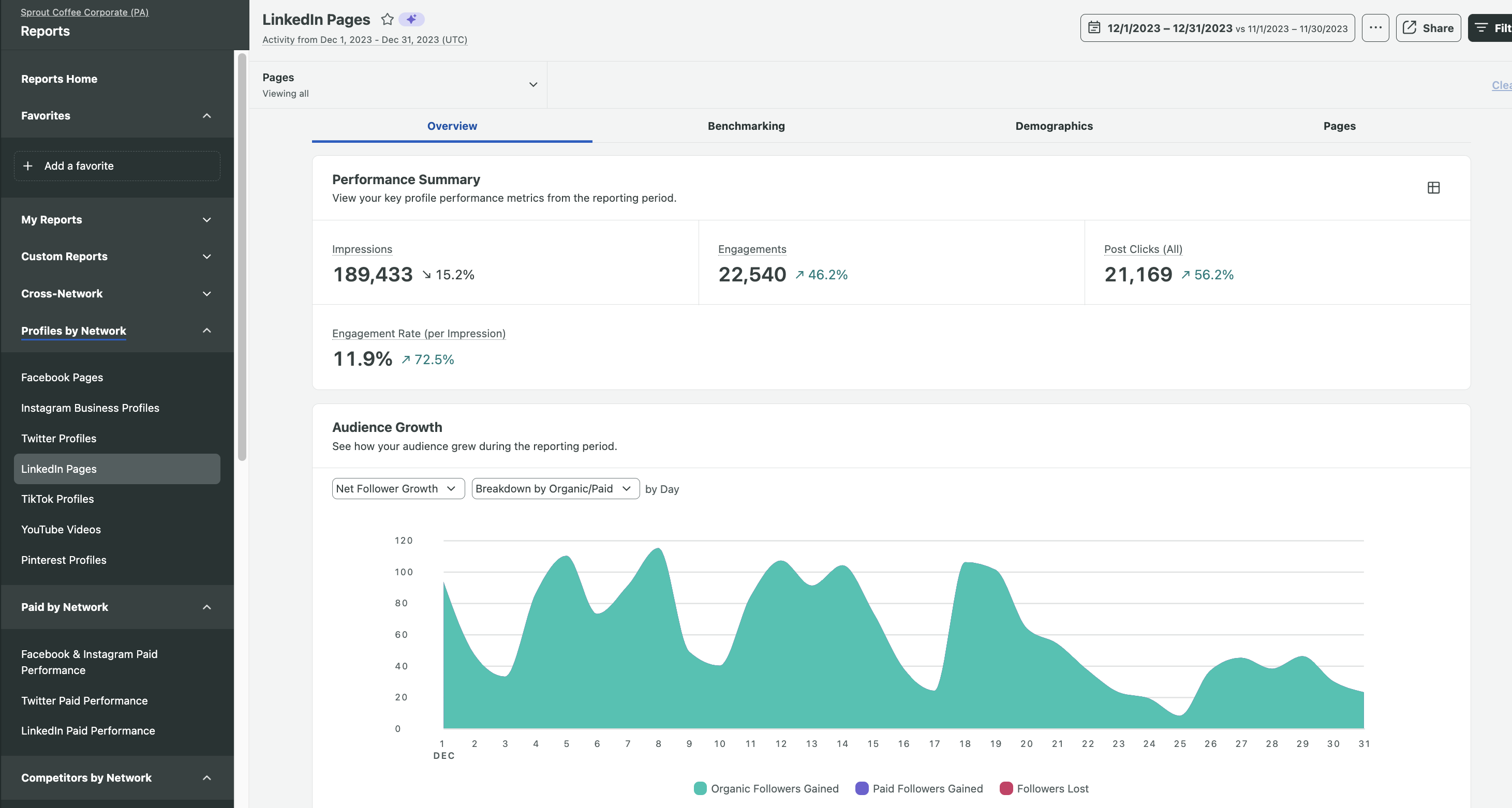This screenshot has width=1512, height=808.
Task: Open Pinterest Profiles report
Action: point(64,560)
